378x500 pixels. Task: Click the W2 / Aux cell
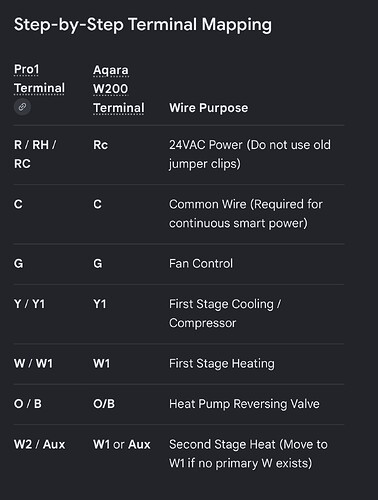tap(40, 444)
